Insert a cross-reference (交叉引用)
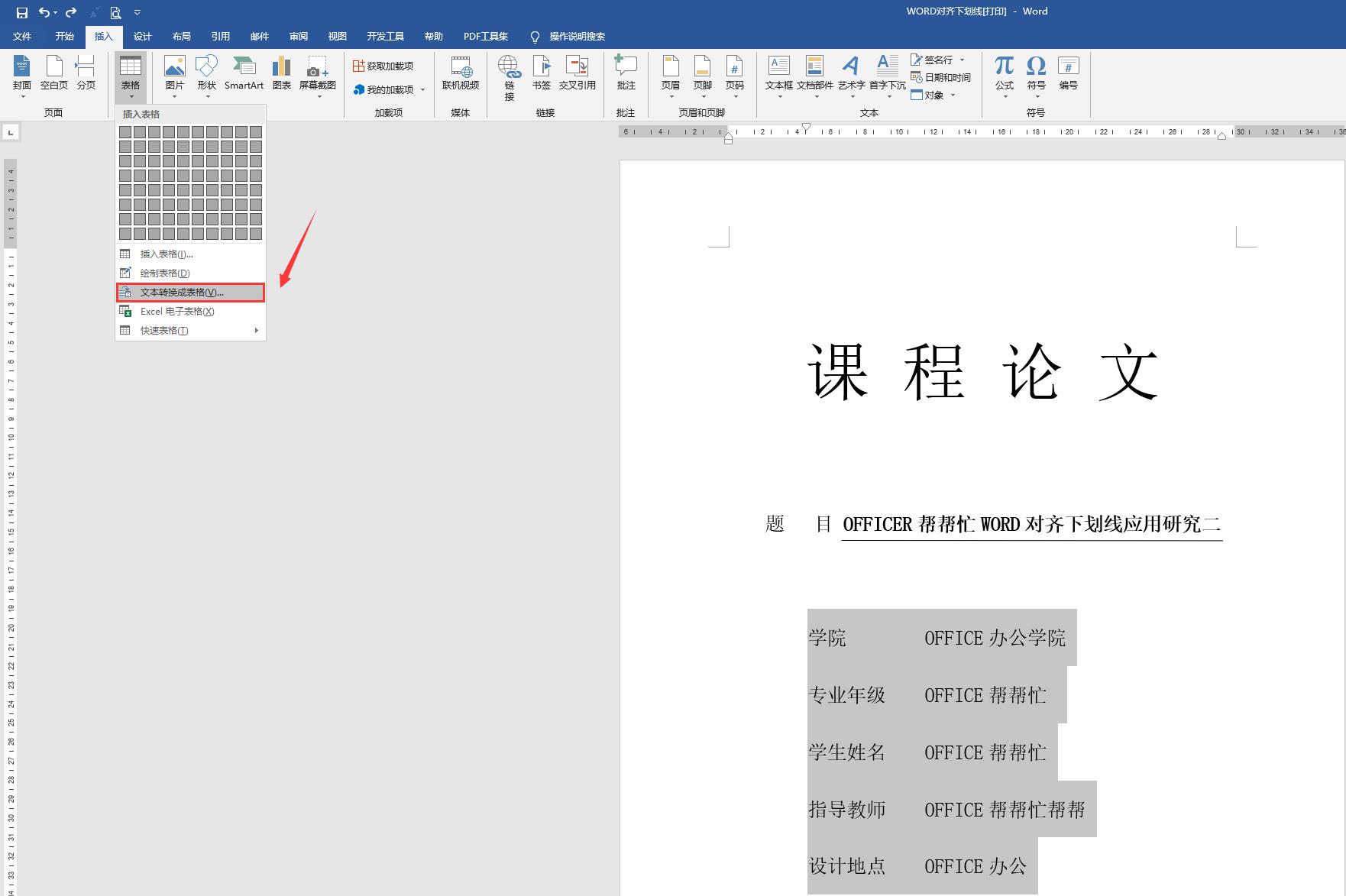The image size is (1346, 896). (577, 75)
